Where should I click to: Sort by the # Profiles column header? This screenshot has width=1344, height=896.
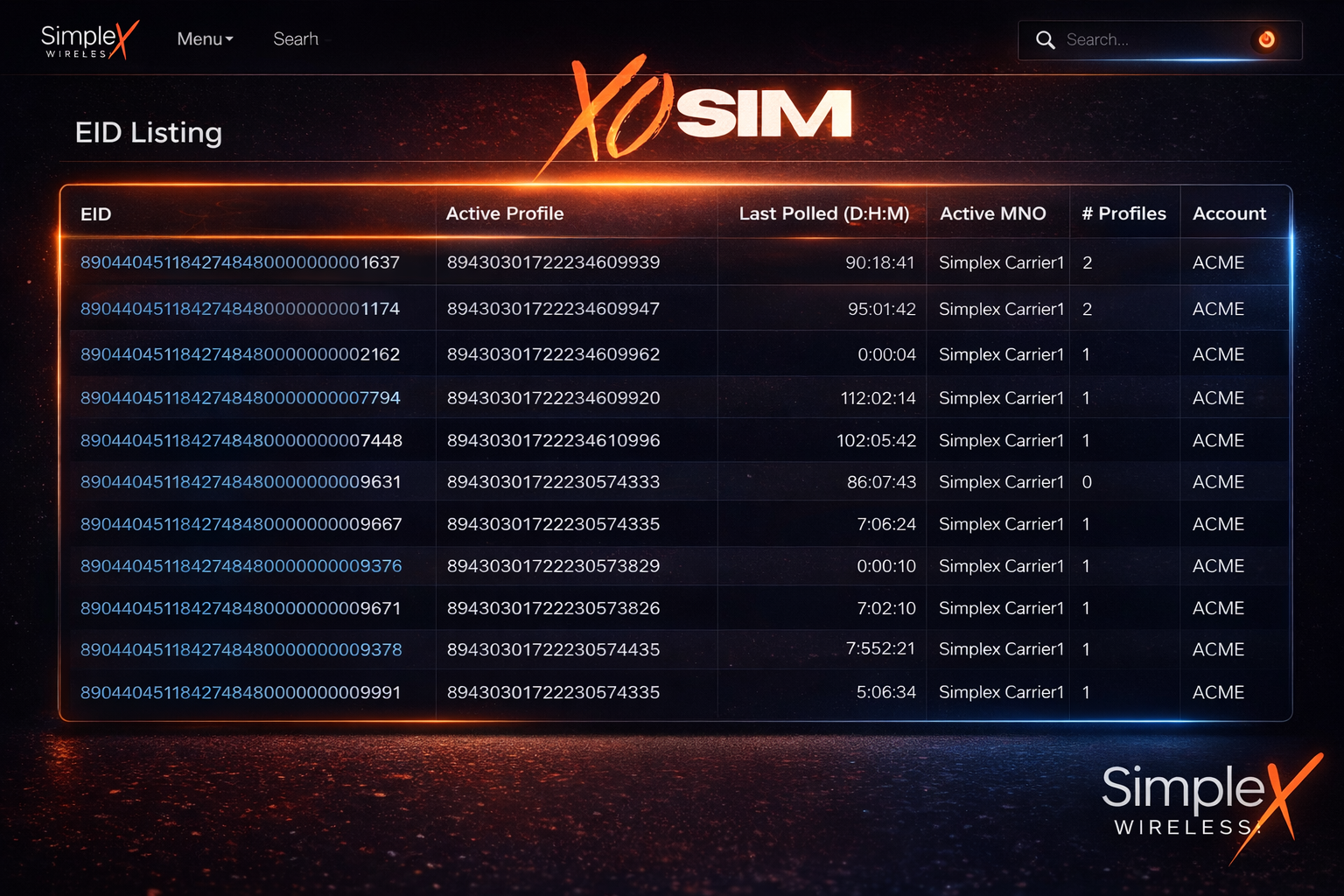tap(1123, 213)
